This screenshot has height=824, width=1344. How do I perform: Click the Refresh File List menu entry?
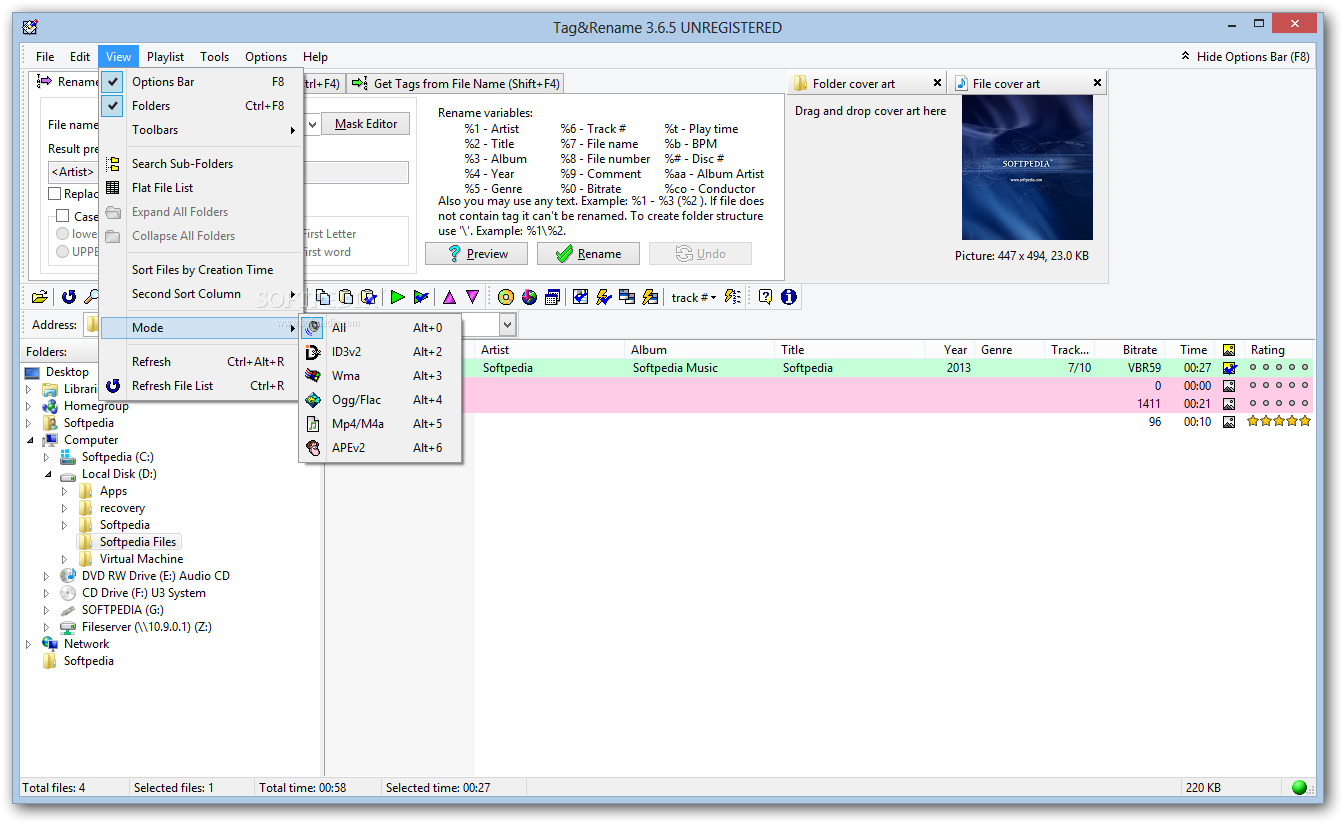pos(201,386)
